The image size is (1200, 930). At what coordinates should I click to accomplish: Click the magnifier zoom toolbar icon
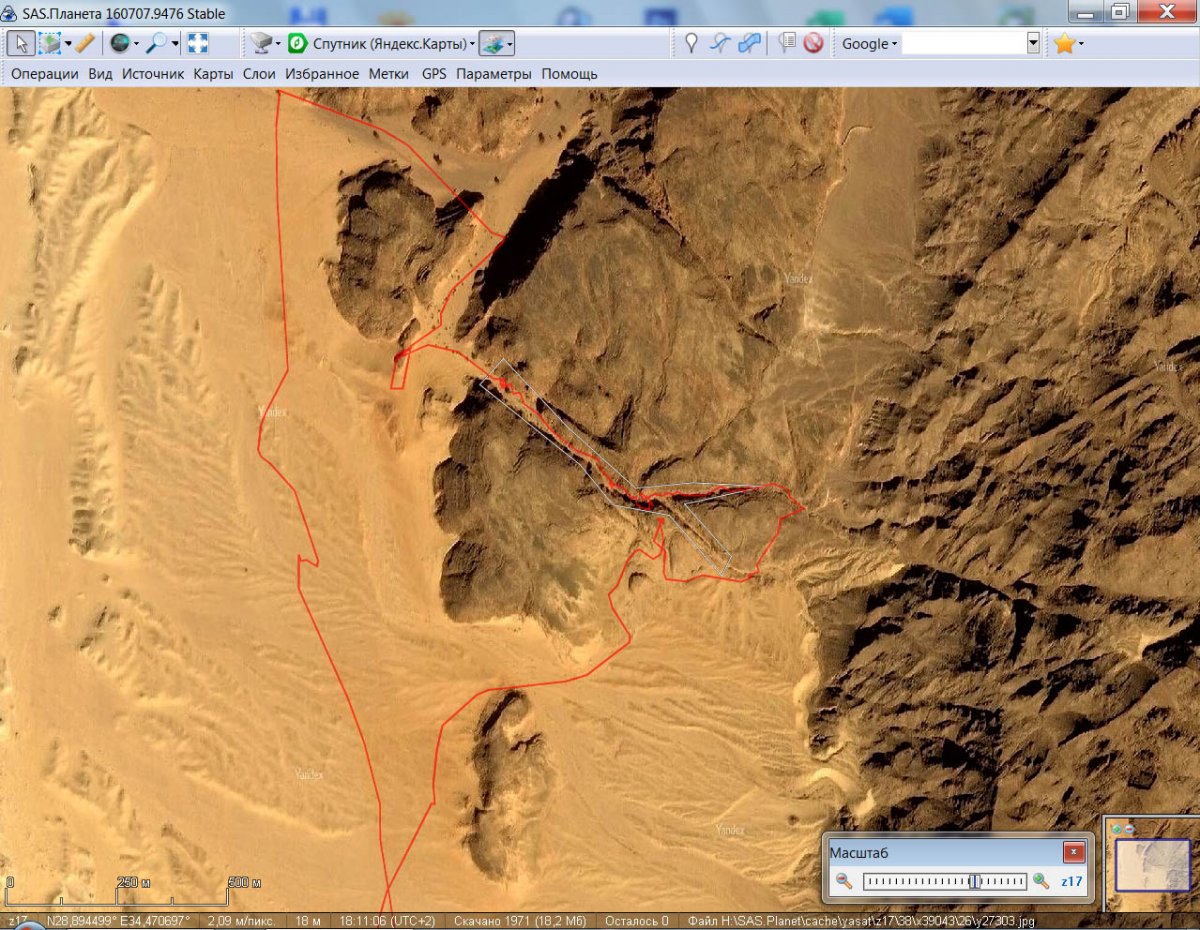157,43
